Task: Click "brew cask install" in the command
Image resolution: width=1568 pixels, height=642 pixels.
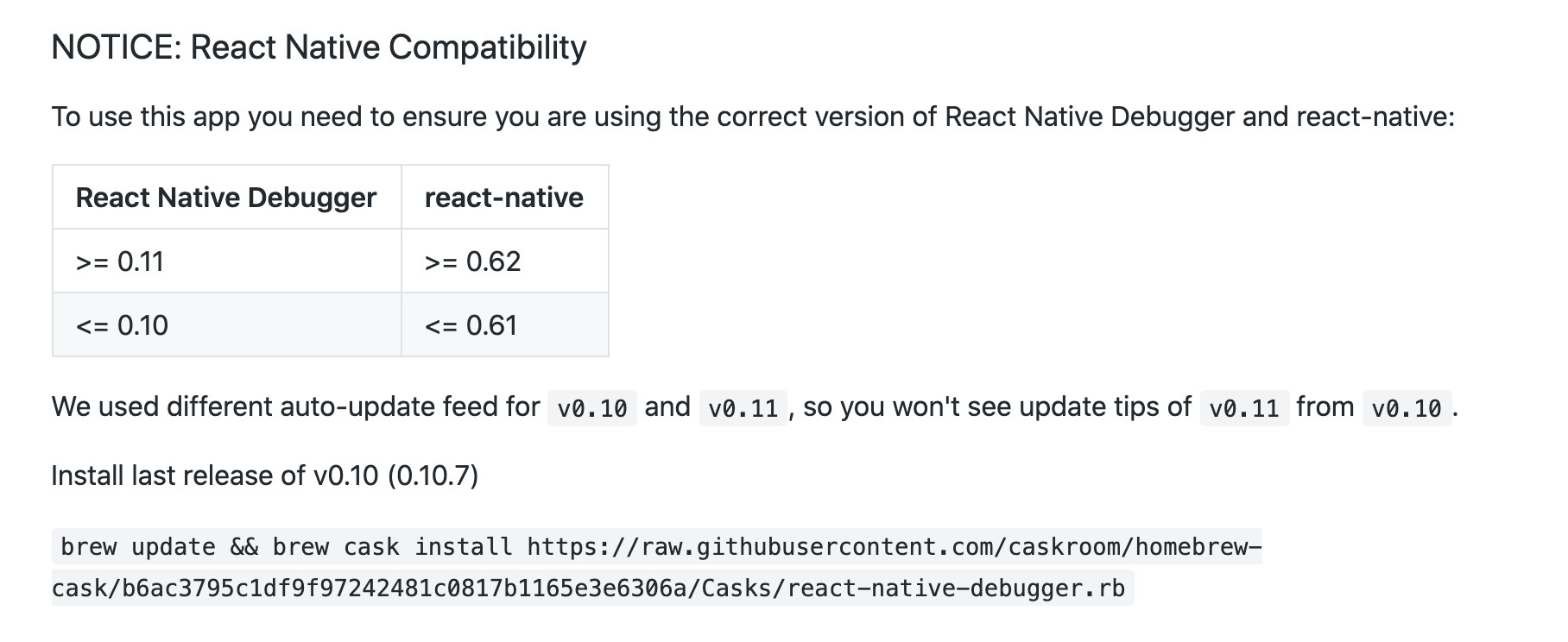Action: (392, 547)
